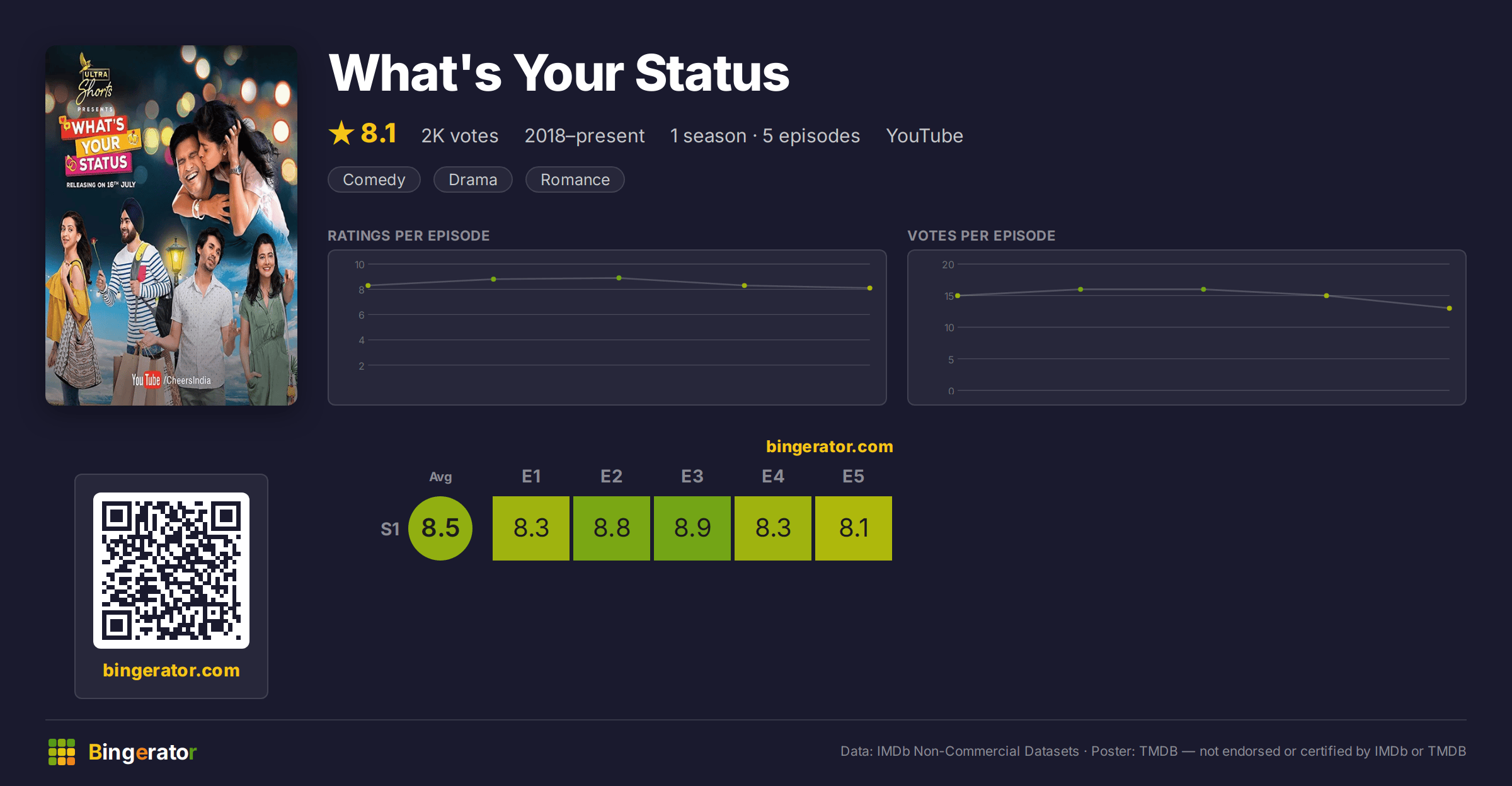Click the E3 rating tile 8.9
The image size is (1512, 786).
tap(692, 528)
